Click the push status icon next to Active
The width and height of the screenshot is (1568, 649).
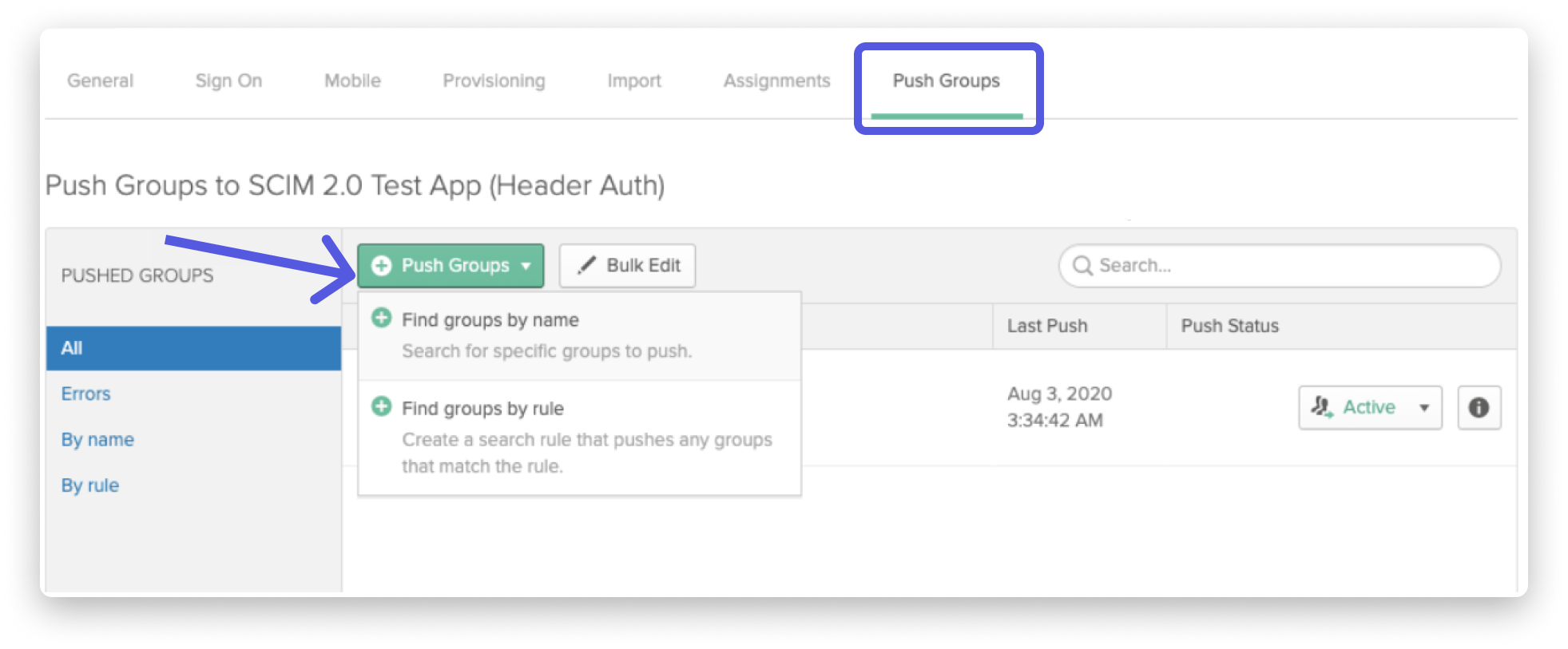click(x=1322, y=407)
